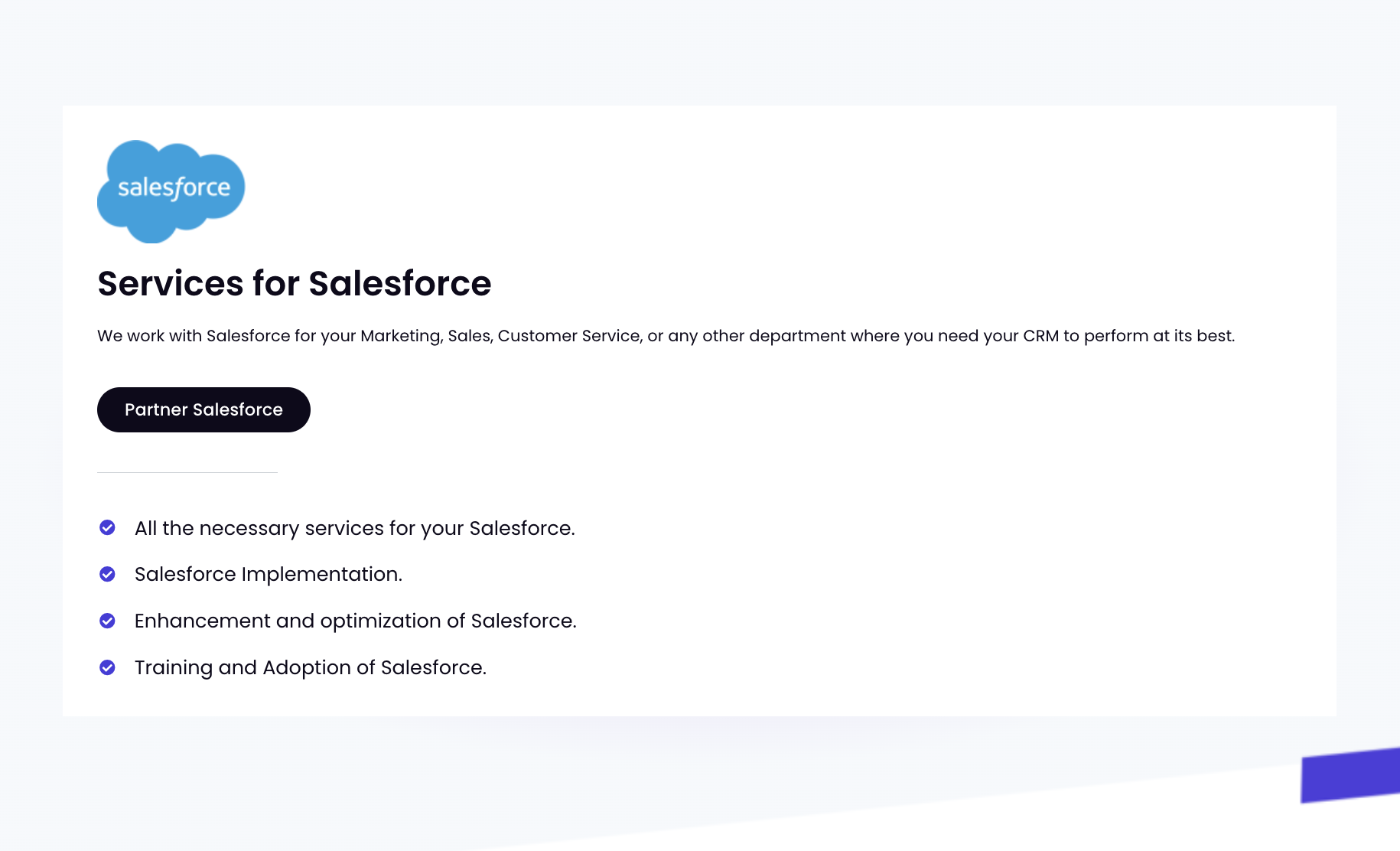The height and width of the screenshot is (851, 1400).
Task: Click the word 'CRM' in the description
Action: tap(1040, 336)
